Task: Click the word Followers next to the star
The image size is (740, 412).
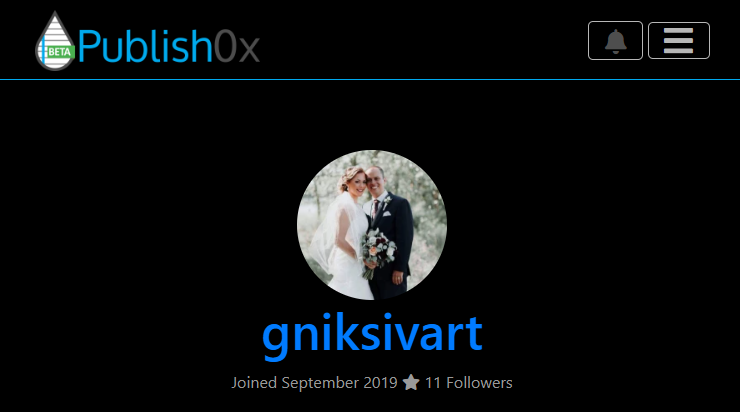Action: 479,382
